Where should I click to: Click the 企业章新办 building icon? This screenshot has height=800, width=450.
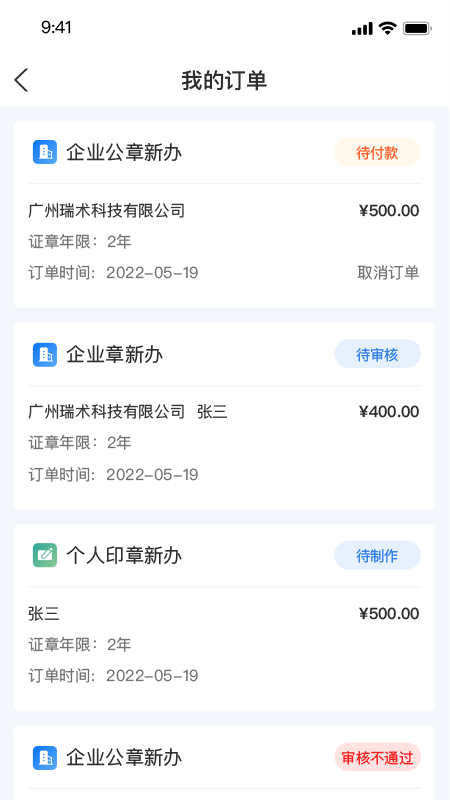45,354
